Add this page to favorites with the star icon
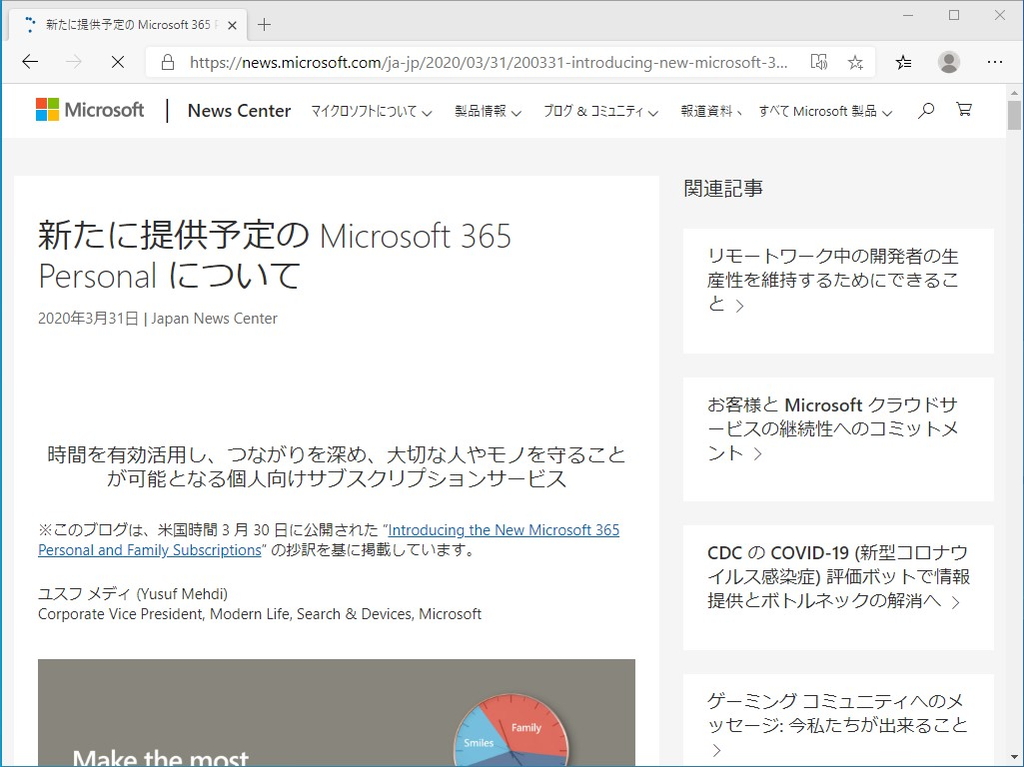Screen dimensions: 1024x767 pos(855,61)
